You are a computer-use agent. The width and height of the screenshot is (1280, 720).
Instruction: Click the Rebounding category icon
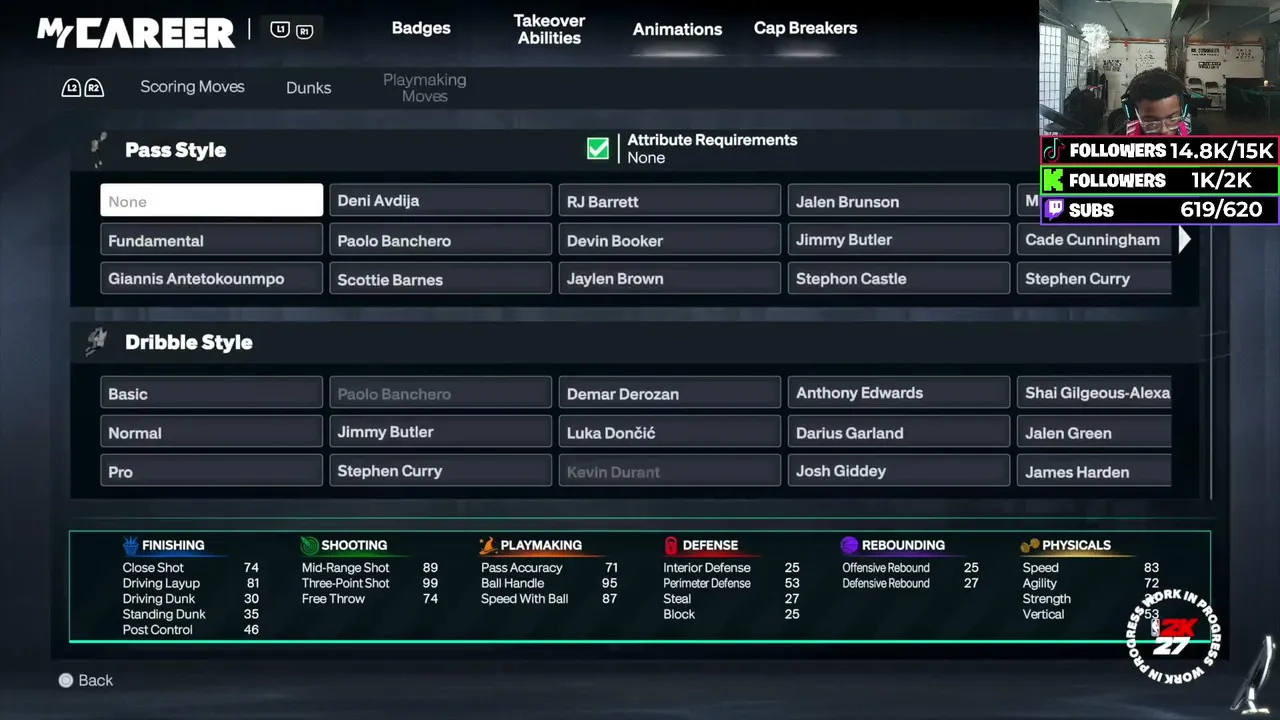pyautogui.click(x=849, y=545)
